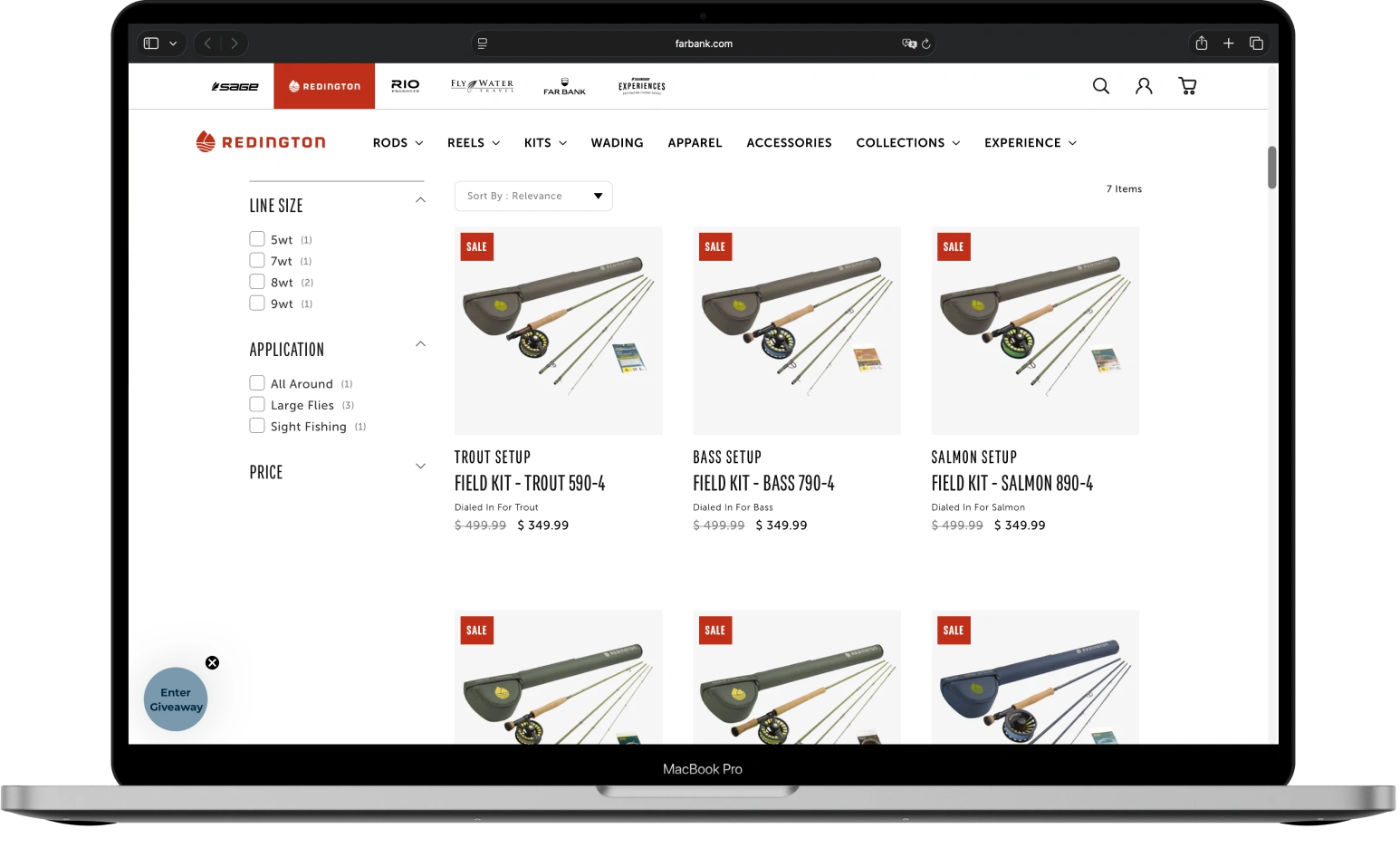Viewport: 1400px width, 848px height.
Task: Check the Sight Fishing application filter
Action: pyautogui.click(x=257, y=426)
